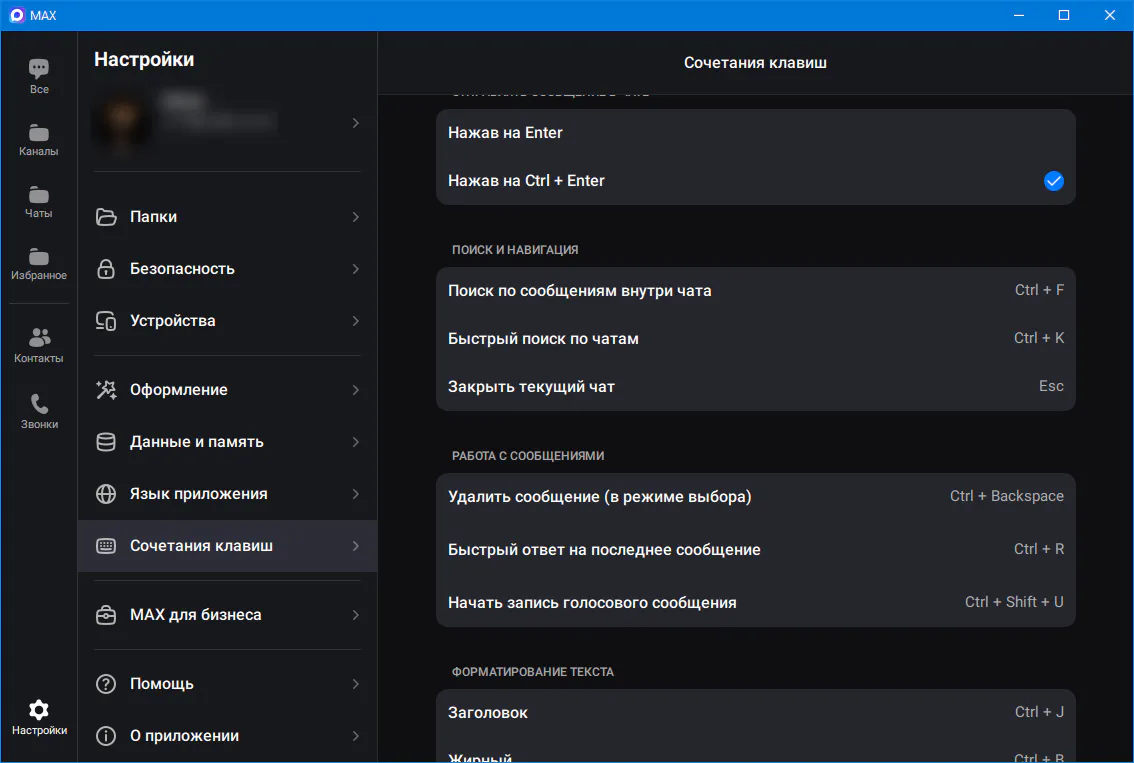Open the Чаты folder in sidebar
Viewport: 1134px width, 763px height.
tap(39, 195)
